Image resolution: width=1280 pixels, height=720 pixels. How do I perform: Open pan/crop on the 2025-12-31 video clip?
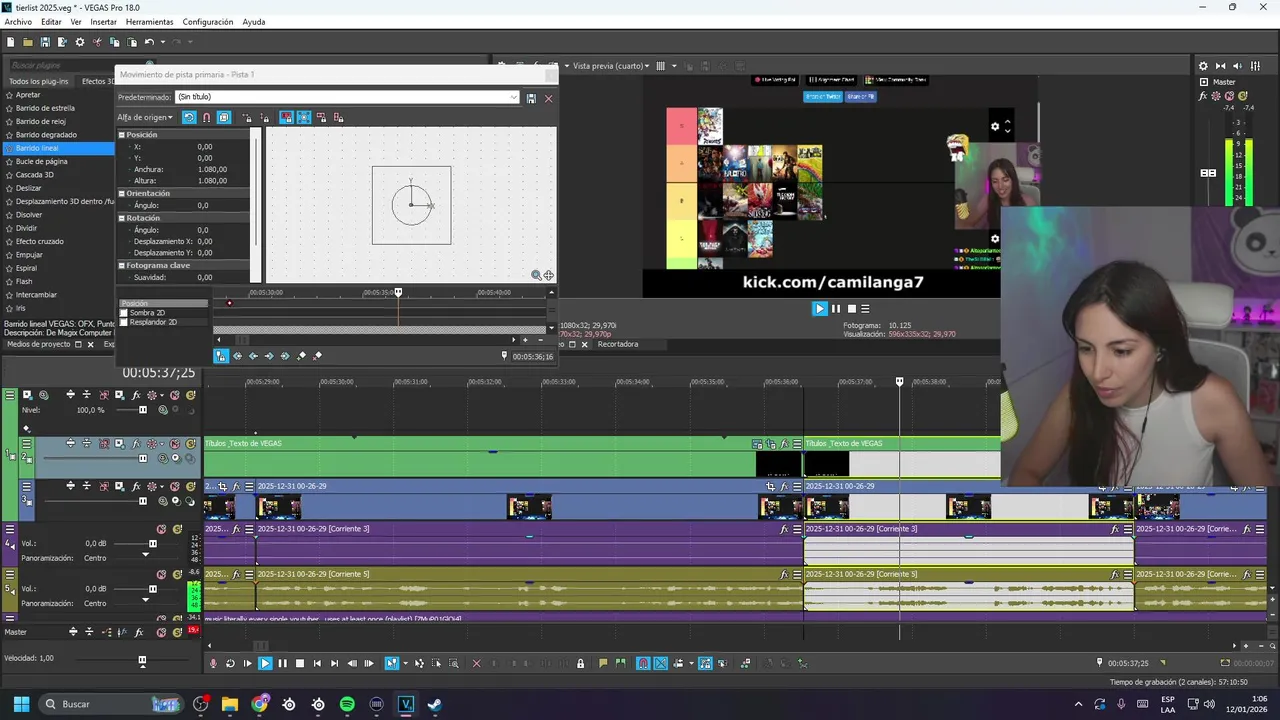[770, 487]
